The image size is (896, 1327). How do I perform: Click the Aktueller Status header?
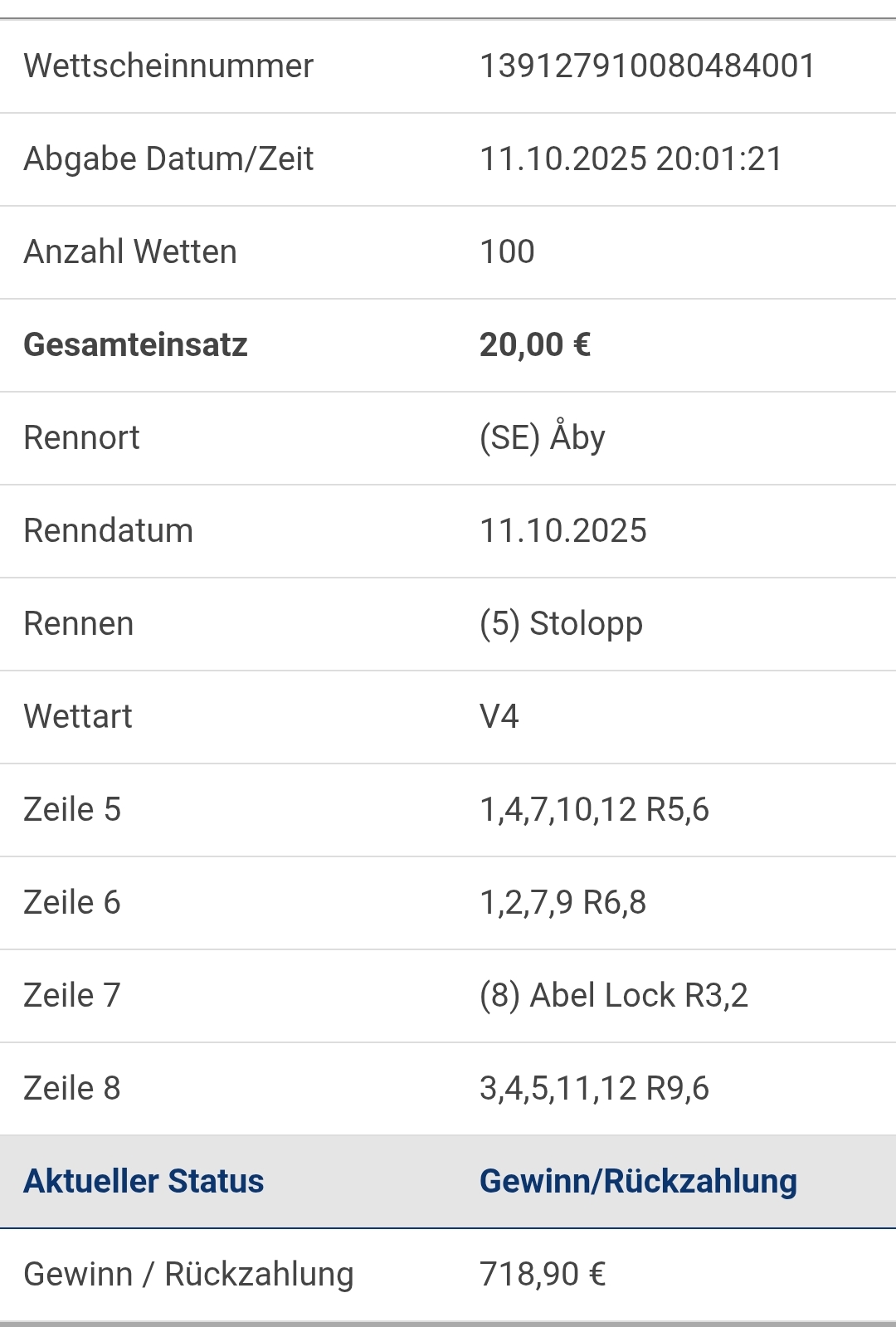coord(144,1181)
